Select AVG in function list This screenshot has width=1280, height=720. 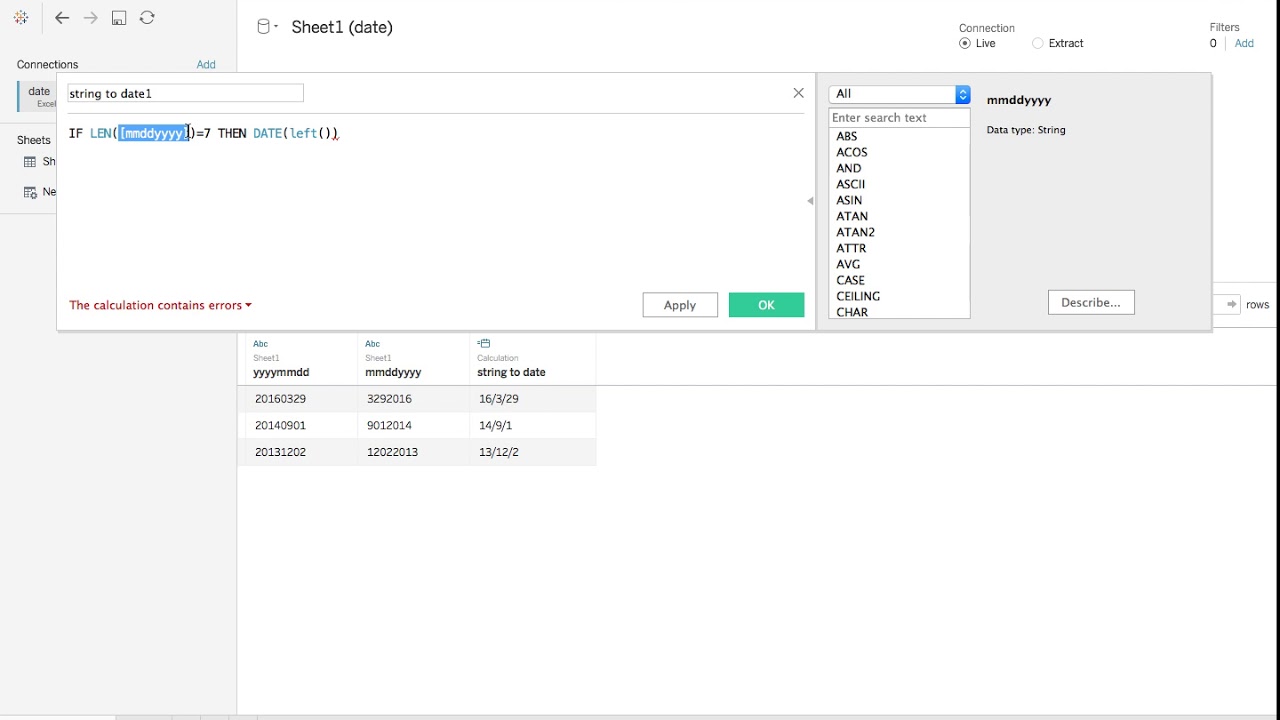point(848,264)
